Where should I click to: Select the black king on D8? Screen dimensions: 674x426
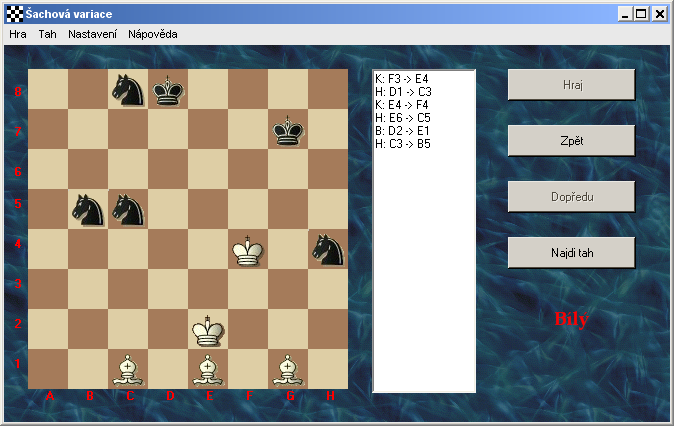168,89
